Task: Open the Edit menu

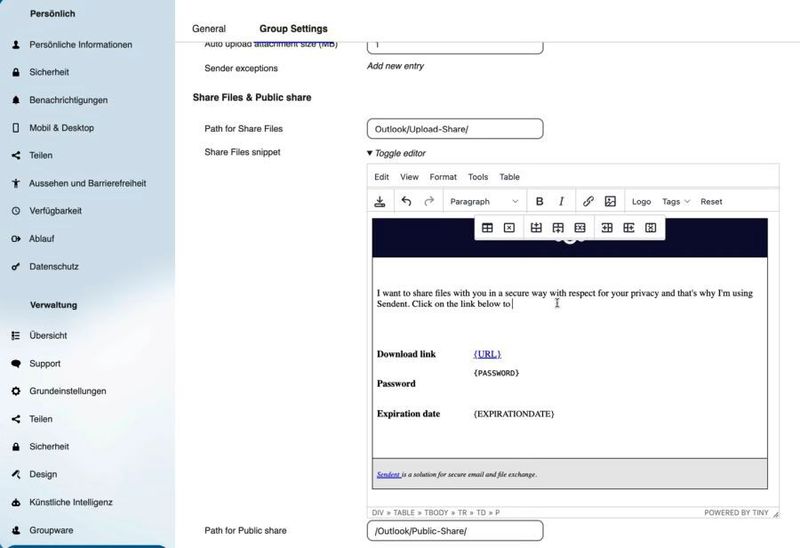Action: click(x=382, y=177)
